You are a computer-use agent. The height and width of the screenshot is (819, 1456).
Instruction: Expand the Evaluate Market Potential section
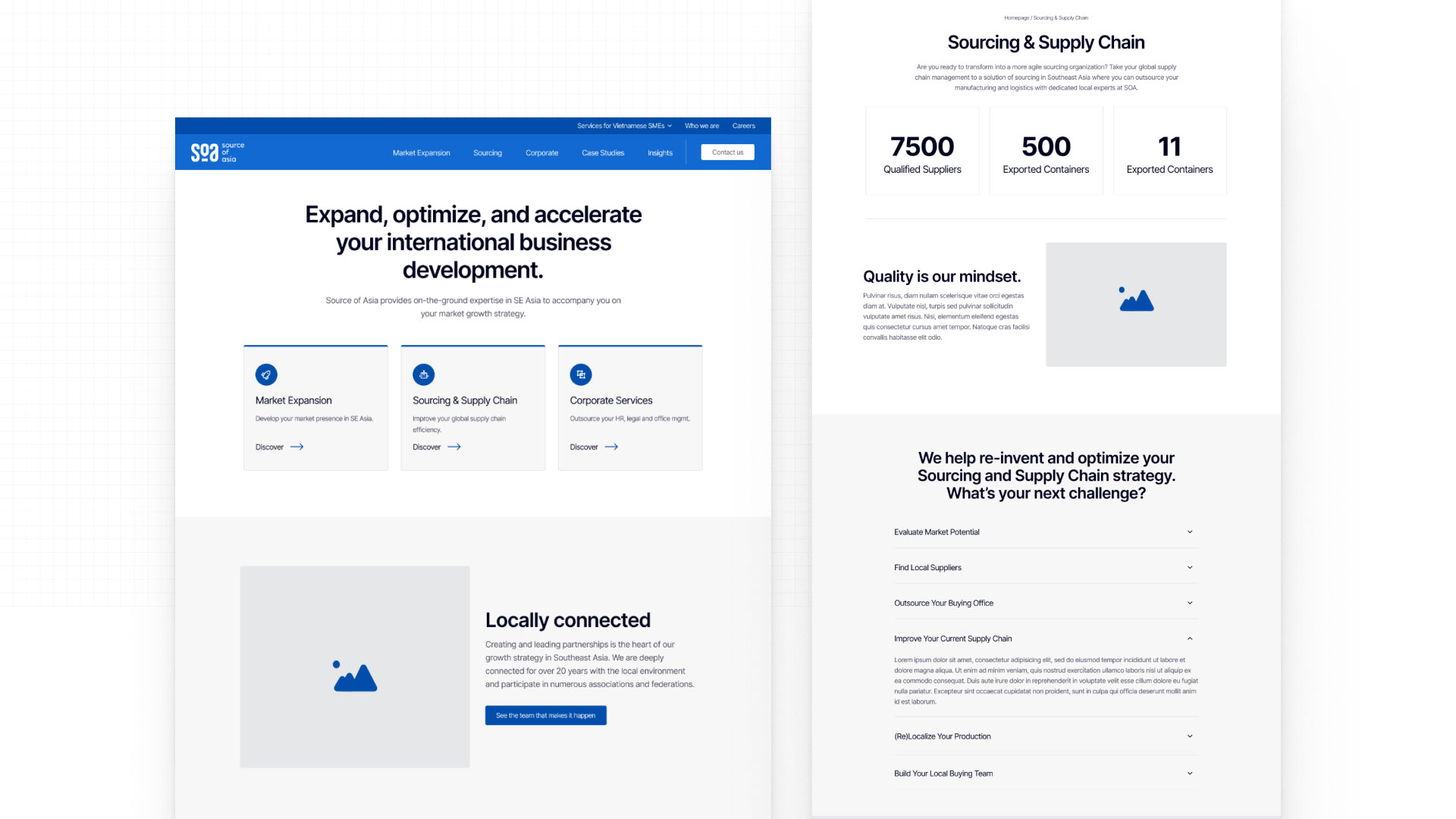coord(1045,531)
